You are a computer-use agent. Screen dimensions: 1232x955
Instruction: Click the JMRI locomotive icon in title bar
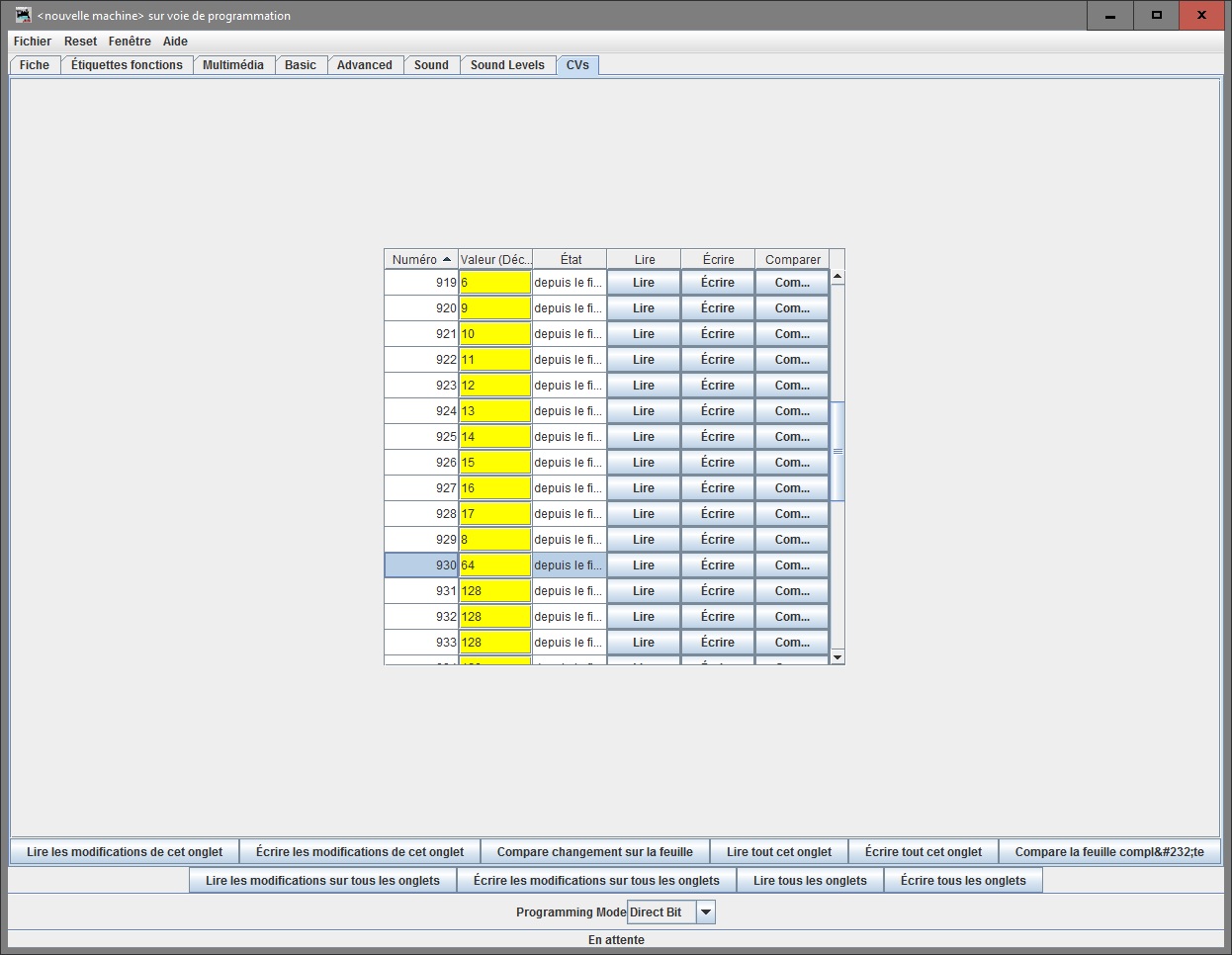24,15
